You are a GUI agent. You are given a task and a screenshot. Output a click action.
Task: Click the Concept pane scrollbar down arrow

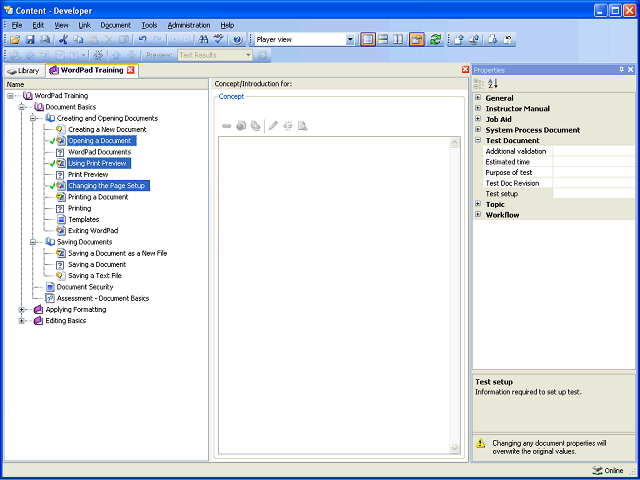[454, 448]
